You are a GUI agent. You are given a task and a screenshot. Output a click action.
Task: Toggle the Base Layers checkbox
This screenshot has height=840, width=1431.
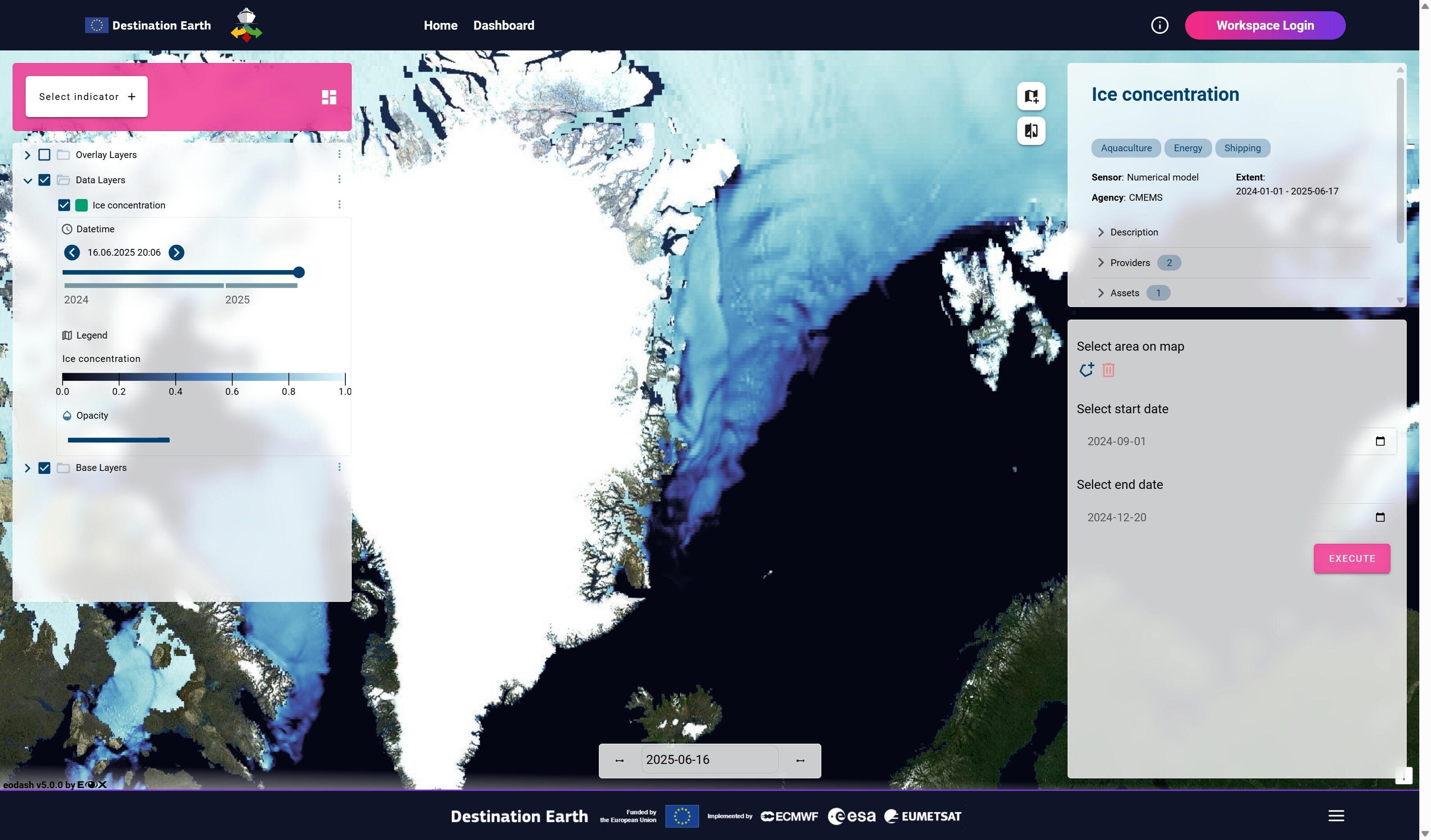pos(44,468)
